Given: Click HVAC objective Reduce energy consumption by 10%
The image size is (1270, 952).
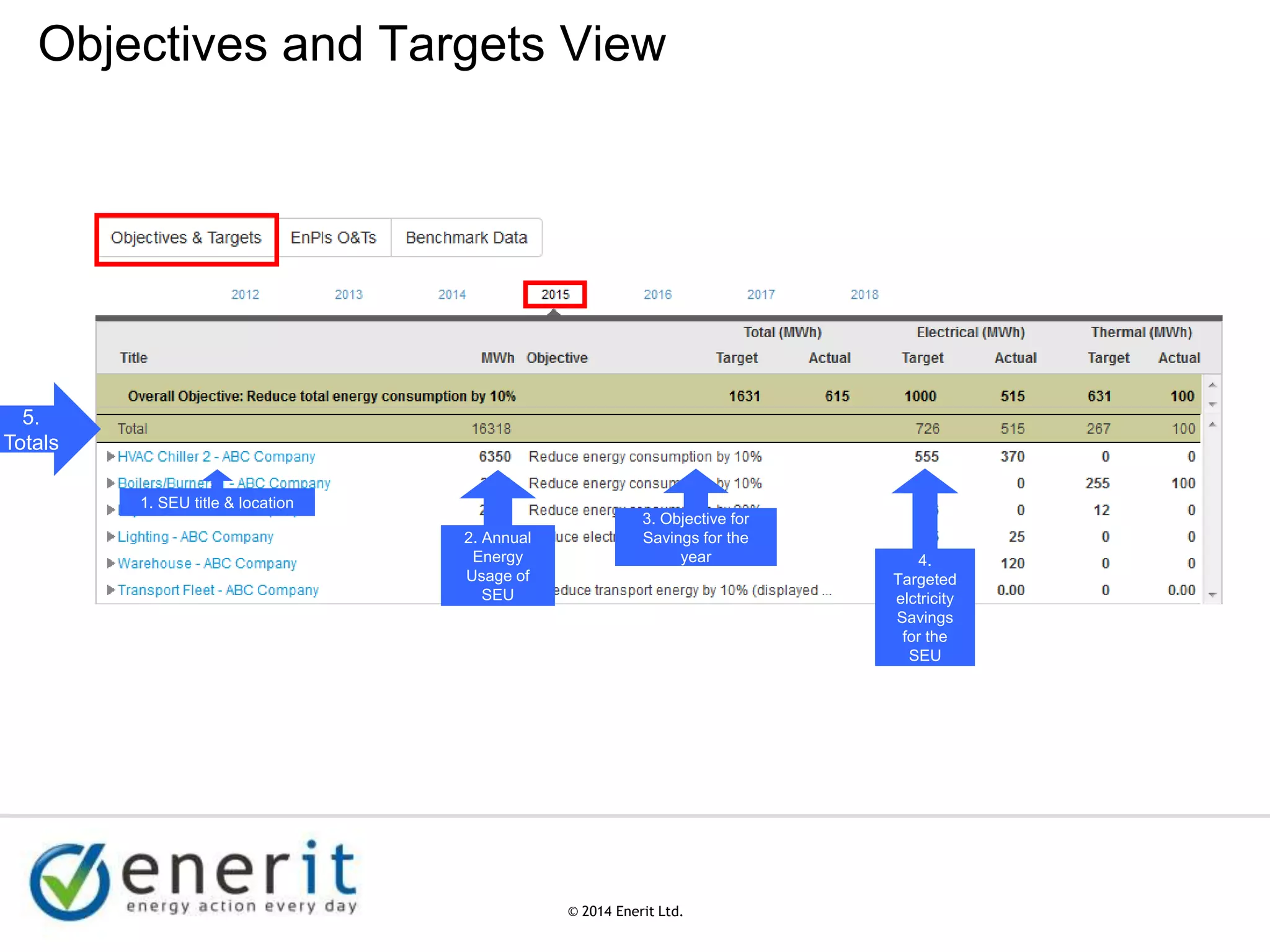Looking at the screenshot, I should click(645, 457).
